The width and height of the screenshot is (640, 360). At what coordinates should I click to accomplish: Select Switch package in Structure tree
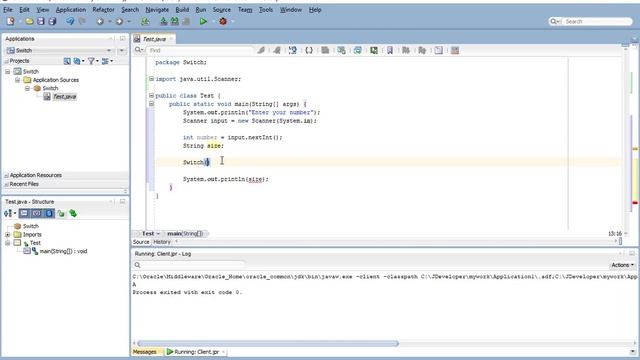(x=31, y=226)
